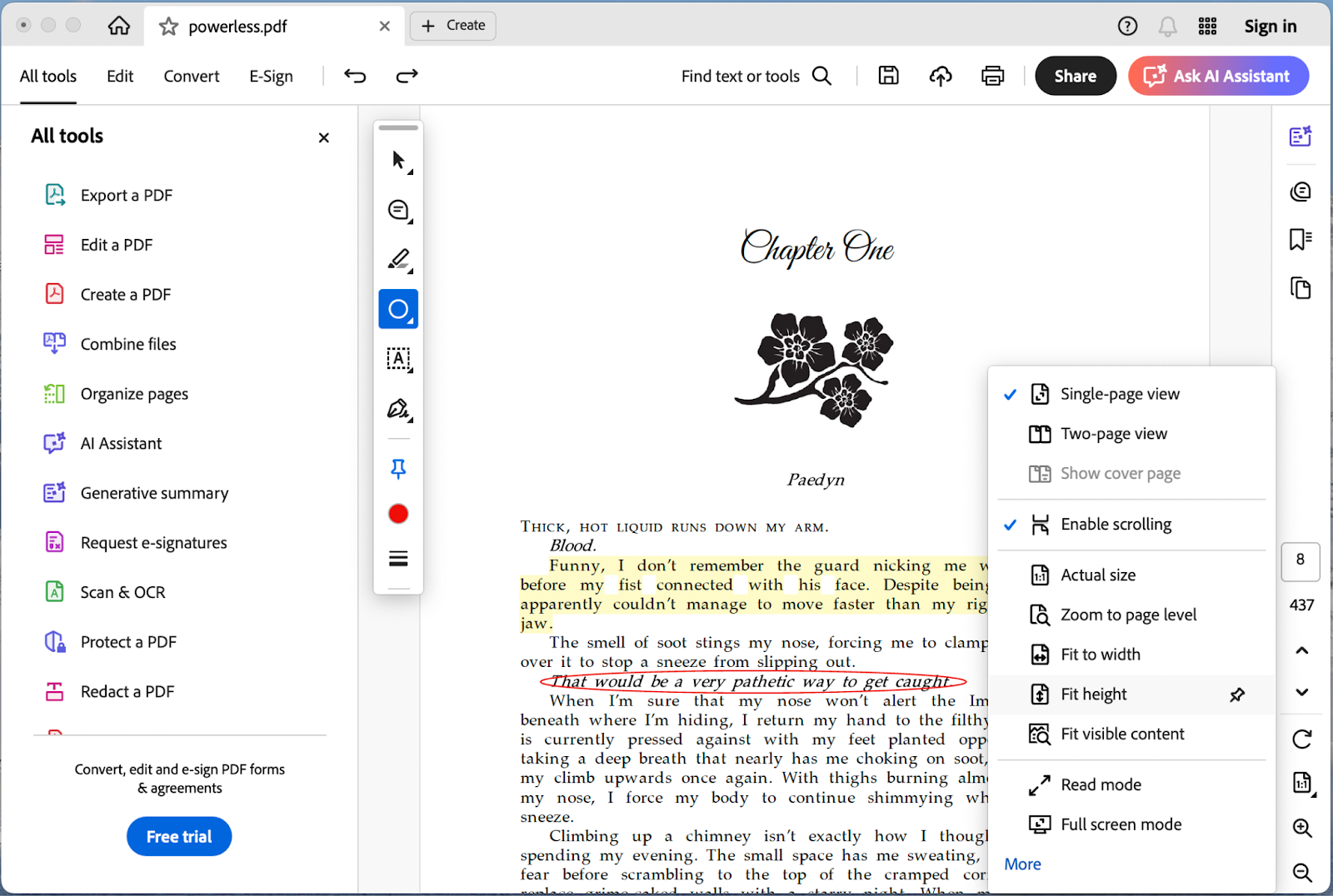Open the Convert tab

191,77
